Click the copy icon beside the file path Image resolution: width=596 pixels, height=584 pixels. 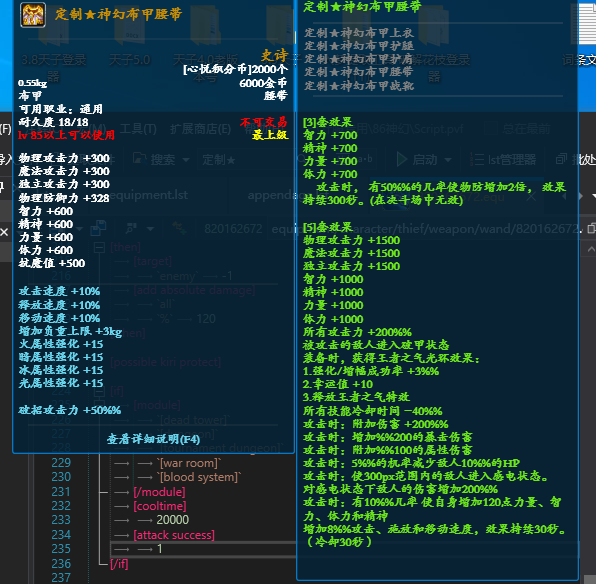pos(591,229)
